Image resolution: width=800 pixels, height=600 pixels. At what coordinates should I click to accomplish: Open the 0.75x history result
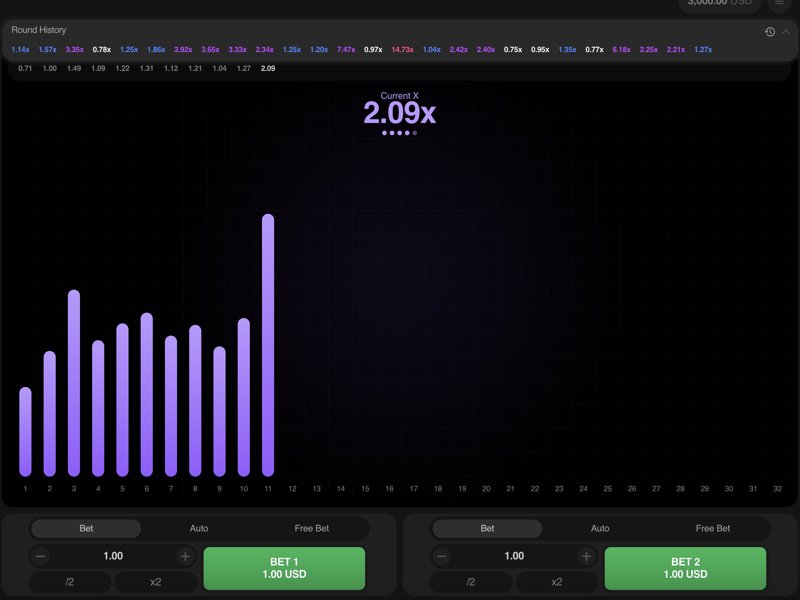click(x=513, y=49)
